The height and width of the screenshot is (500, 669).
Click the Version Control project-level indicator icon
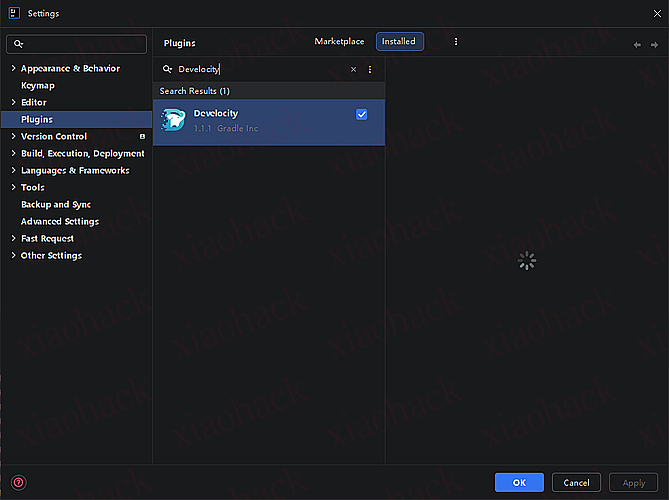click(x=142, y=137)
